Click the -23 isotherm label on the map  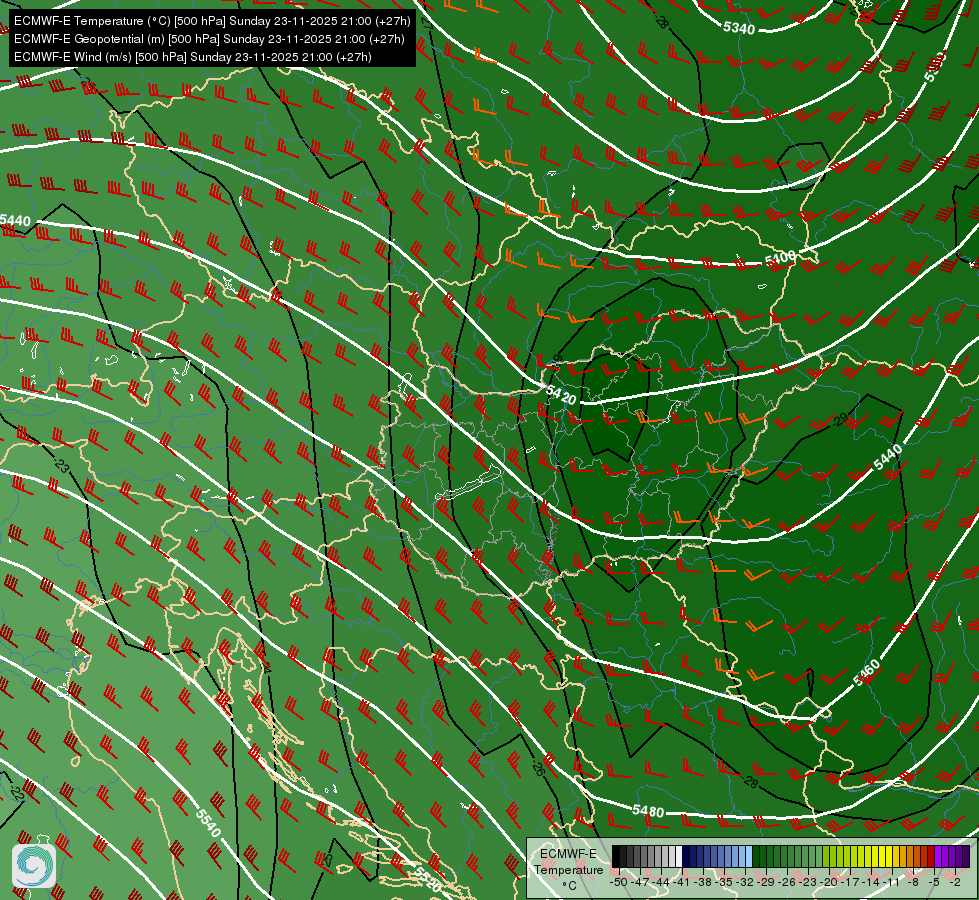point(62,465)
